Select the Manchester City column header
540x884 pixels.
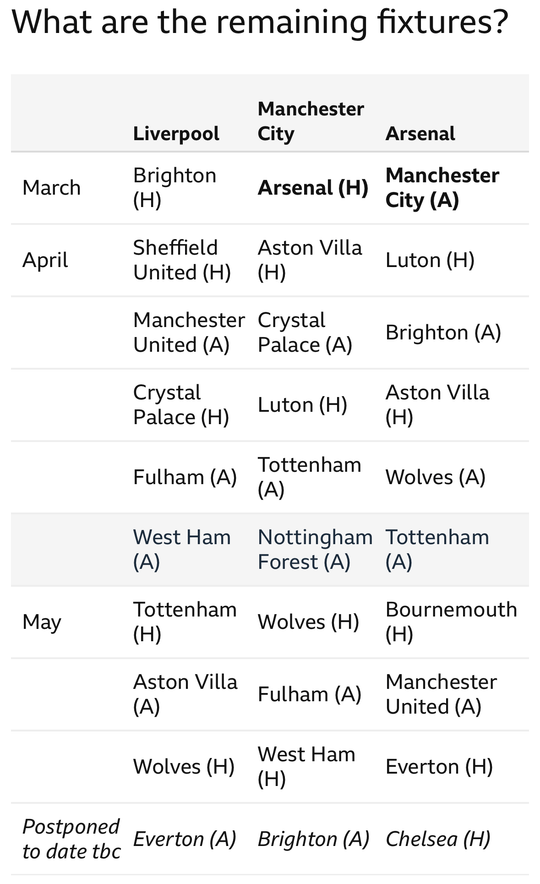coord(311,121)
